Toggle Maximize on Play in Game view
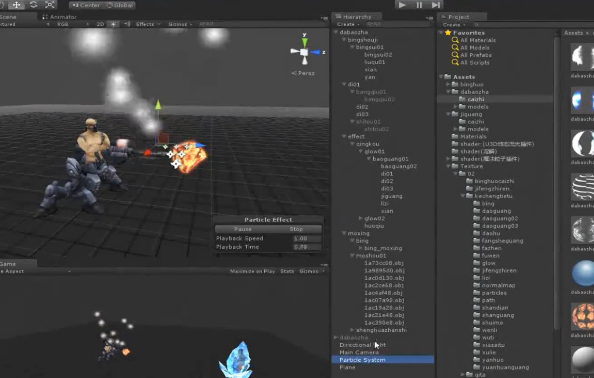 point(252,271)
